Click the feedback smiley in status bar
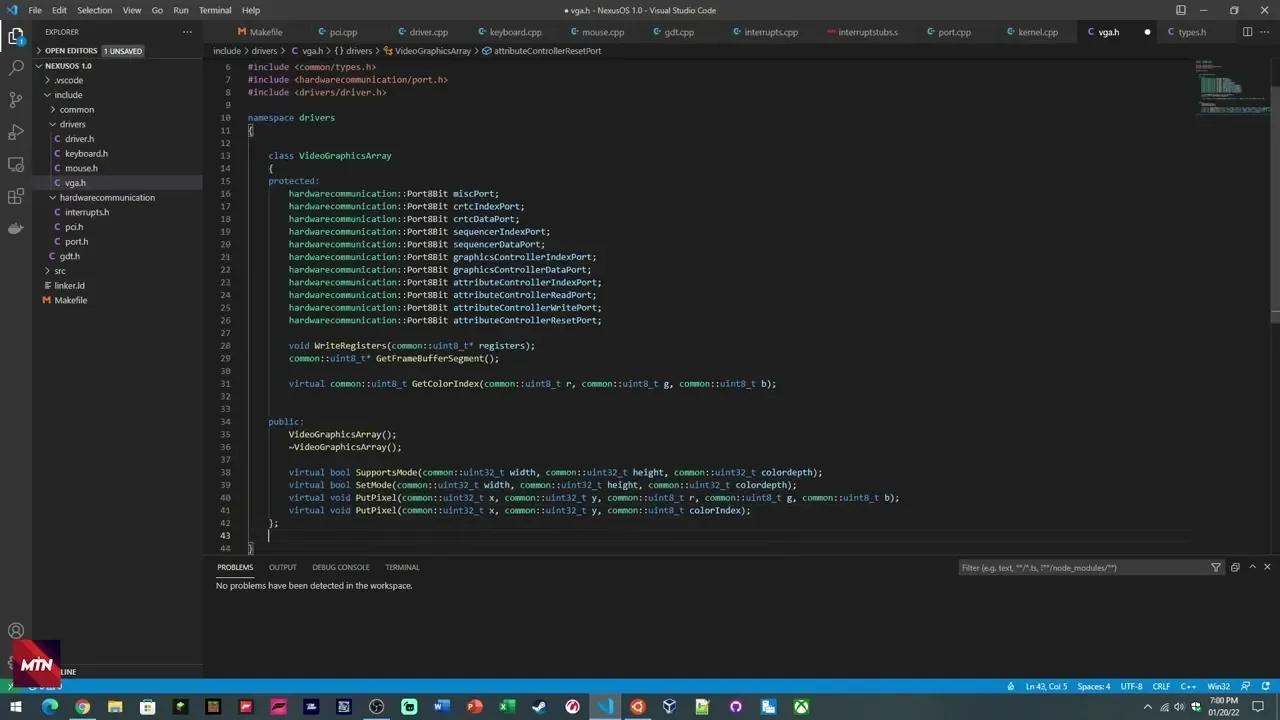 (1245, 686)
